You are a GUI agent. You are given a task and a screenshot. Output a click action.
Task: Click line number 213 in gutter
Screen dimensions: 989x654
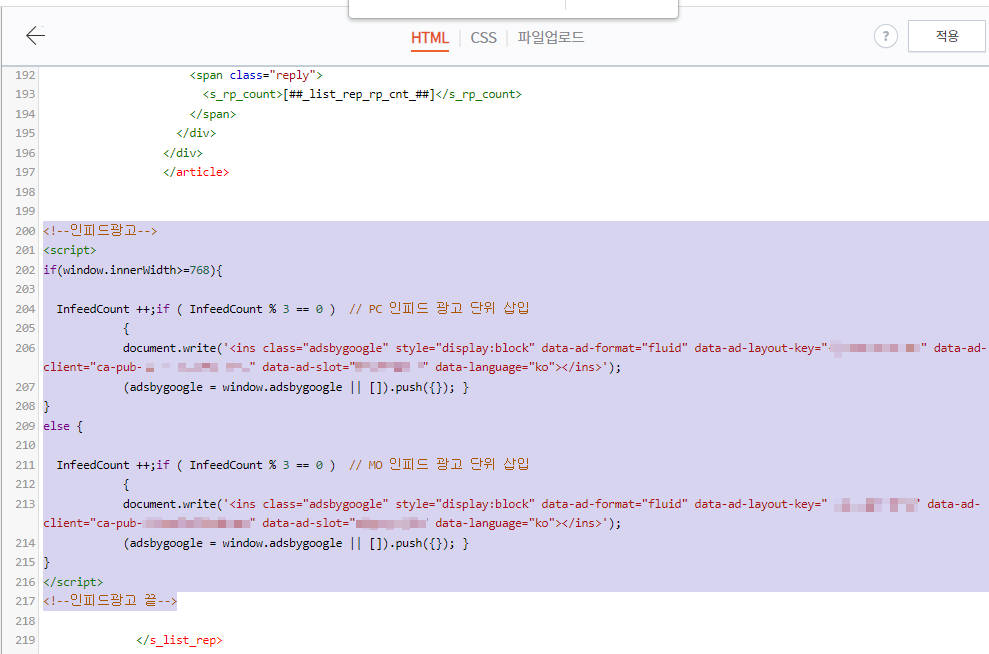point(25,504)
